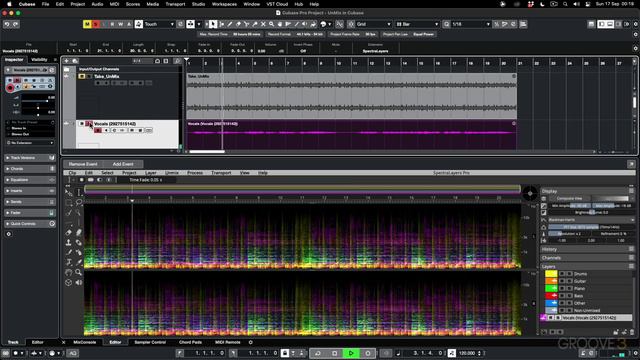Image resolution: width=640 pixels, height=360 pixels.
Task: Select the Mute X tool
Action: click(263, 24)
